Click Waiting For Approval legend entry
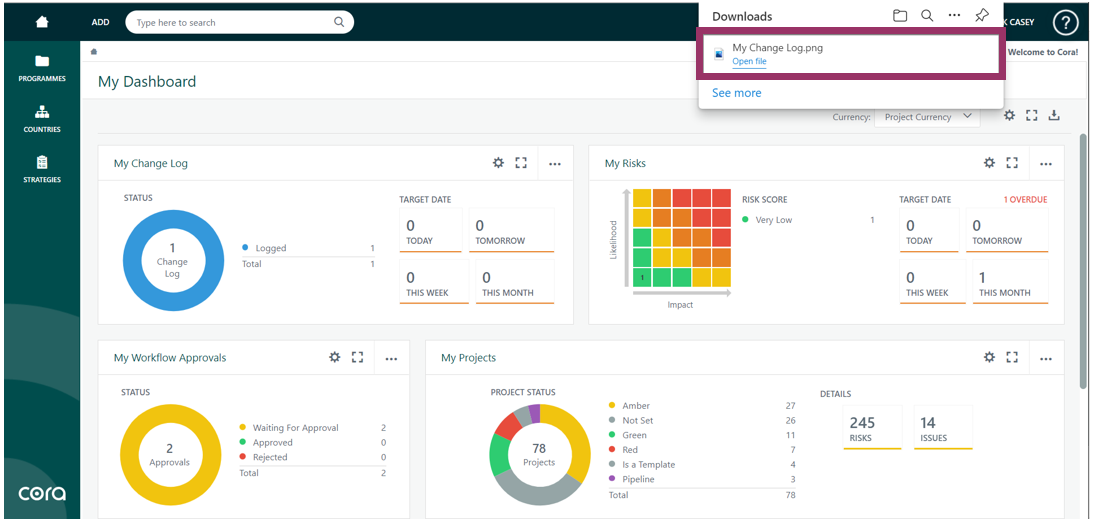The height and width of the screenshot is (527, 1098). [x=312, y=428]
